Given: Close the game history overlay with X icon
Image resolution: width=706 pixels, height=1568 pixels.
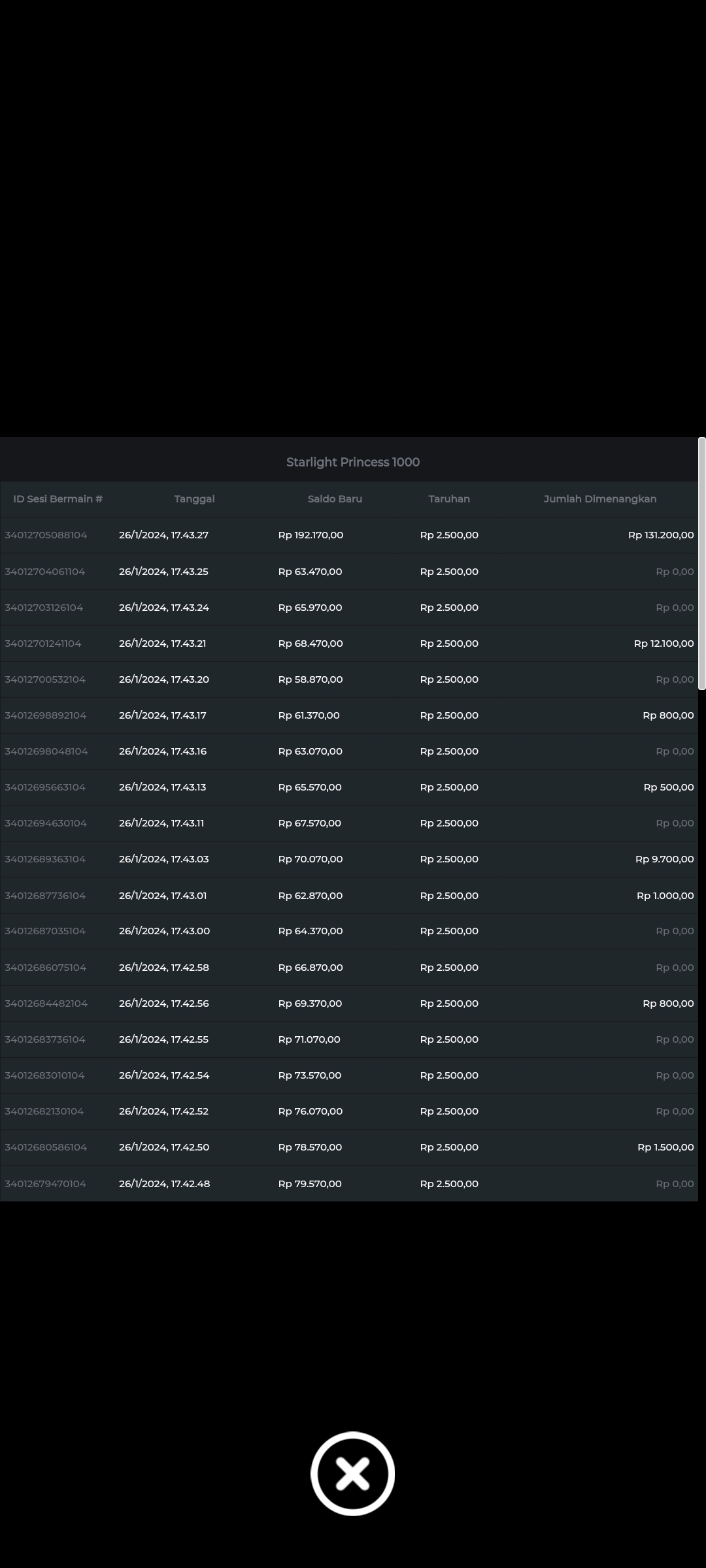Looking at the screenshot, I should [x=352, y=1473].
